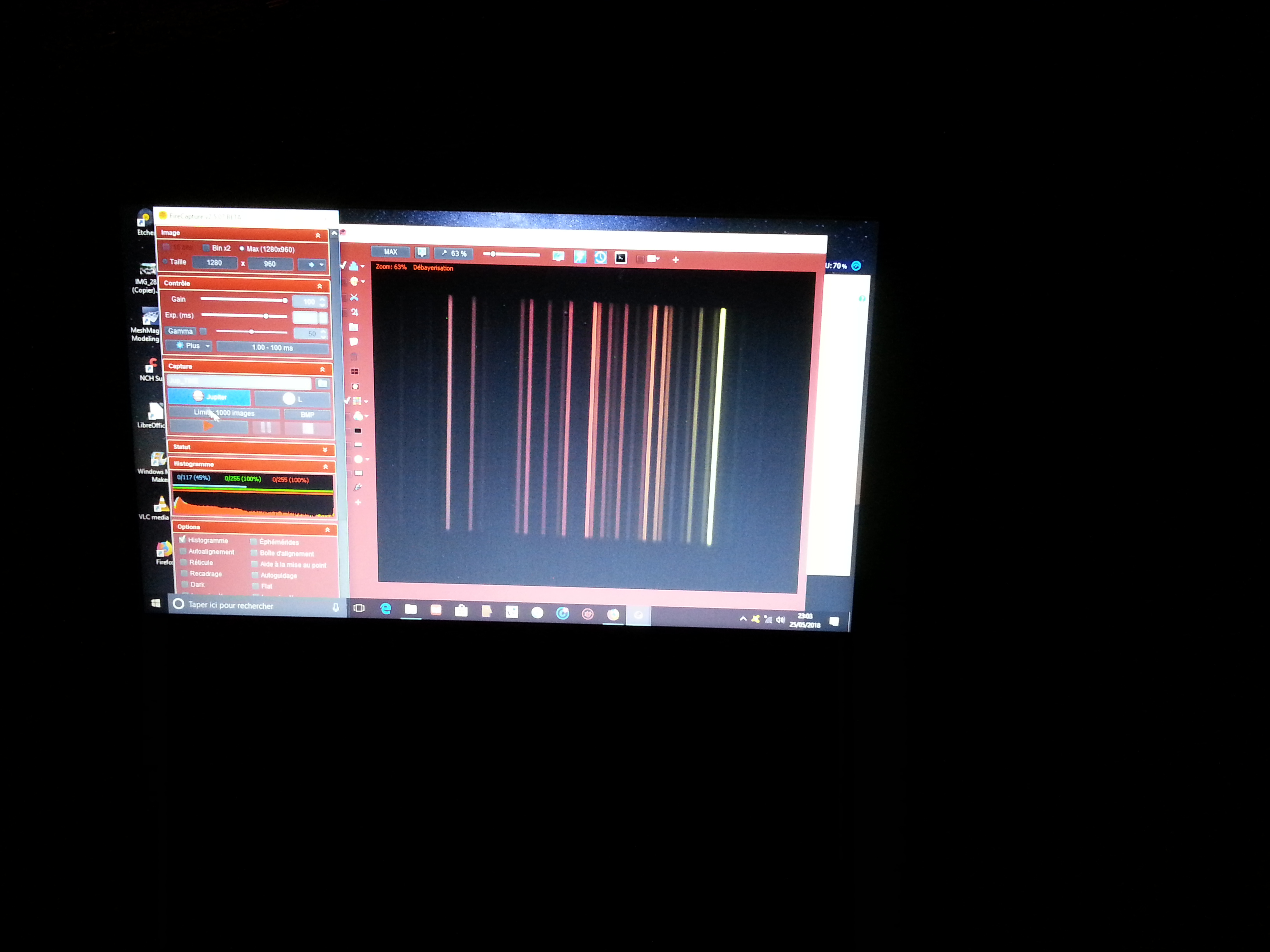
Task: Tick the Réticule checkbox
Action: click(184, 562)
